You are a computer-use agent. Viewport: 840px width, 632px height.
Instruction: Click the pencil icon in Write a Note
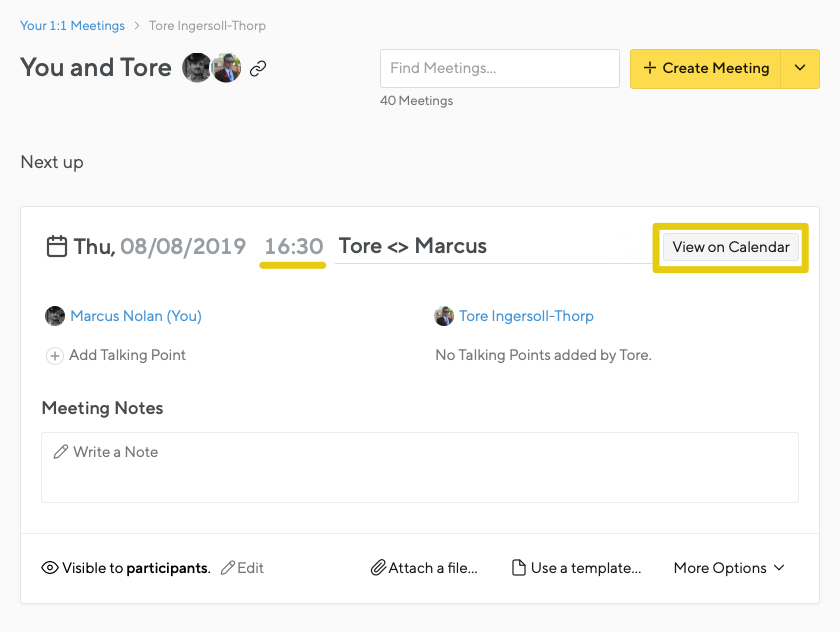click(61, 452)
